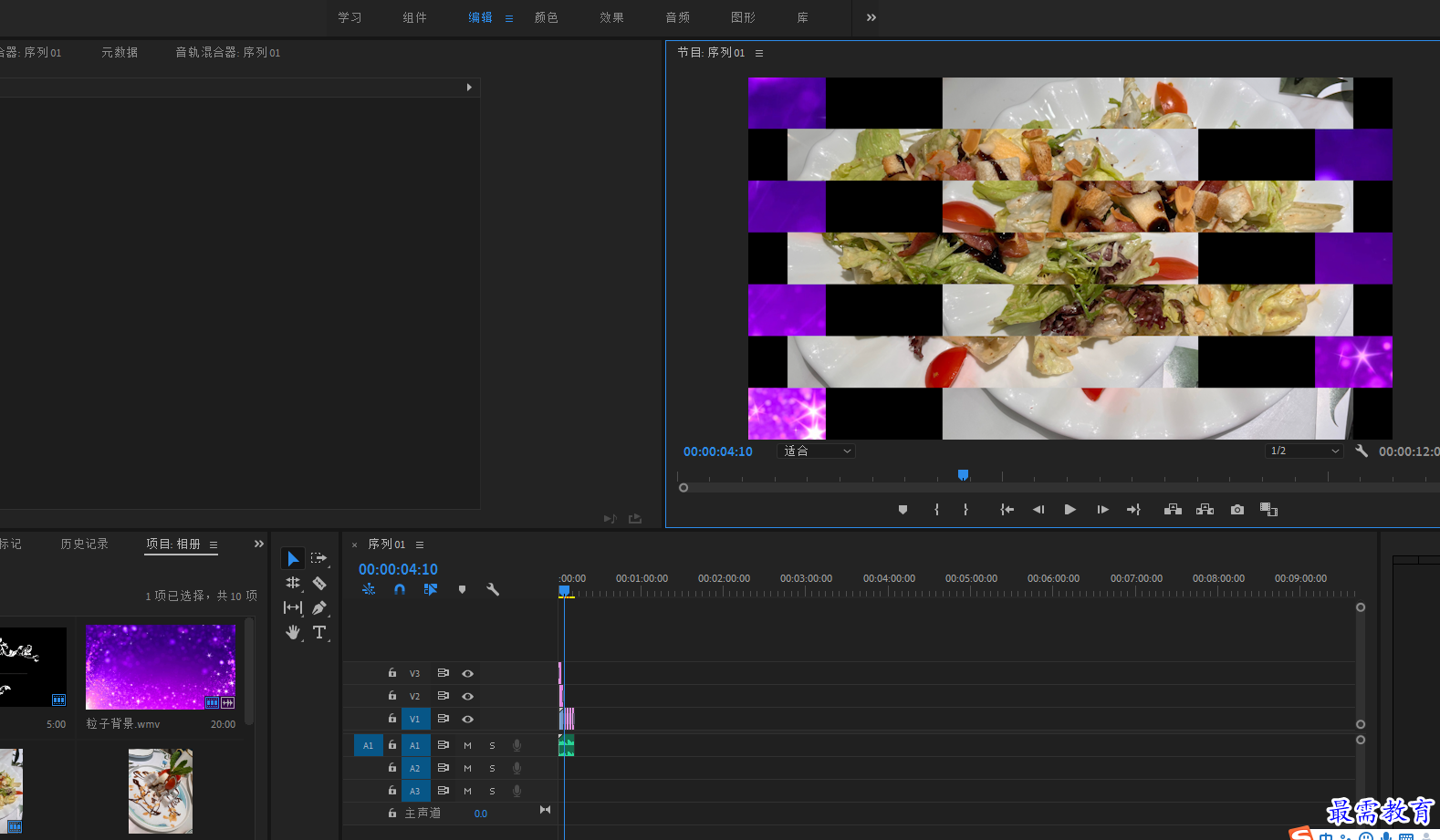This screenshot has height=840, width=1440.
Task: Mark Out point in program monitor
Action: (x=965, y=510)
